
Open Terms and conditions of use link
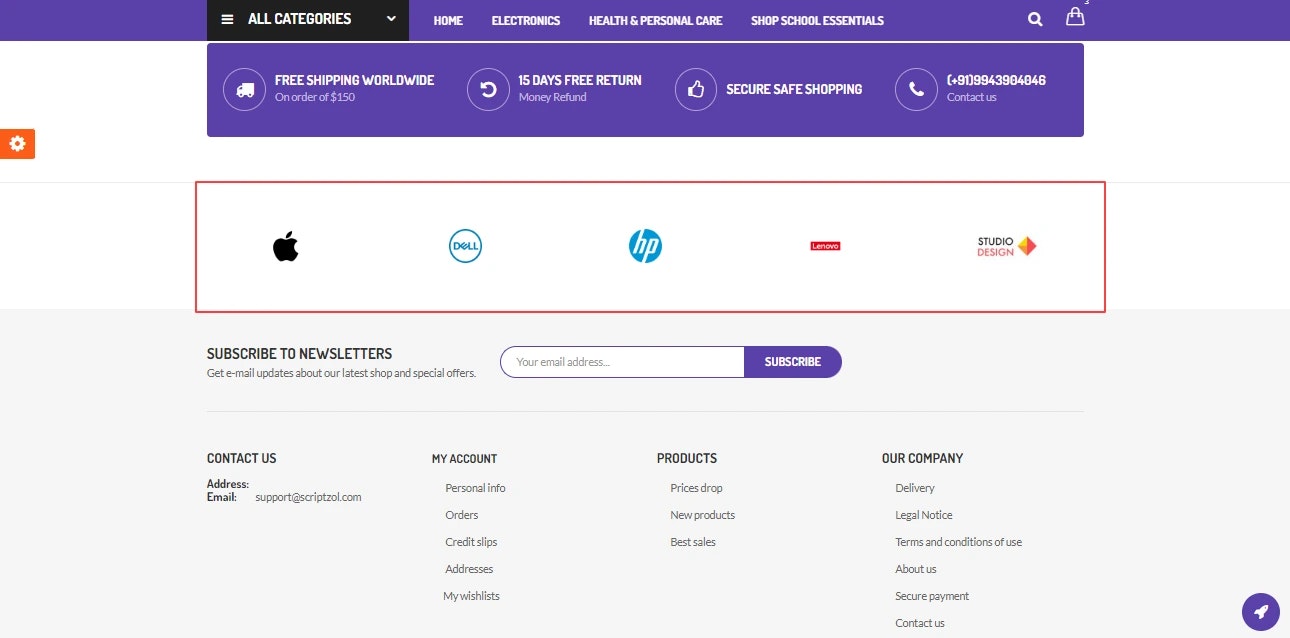958,542
